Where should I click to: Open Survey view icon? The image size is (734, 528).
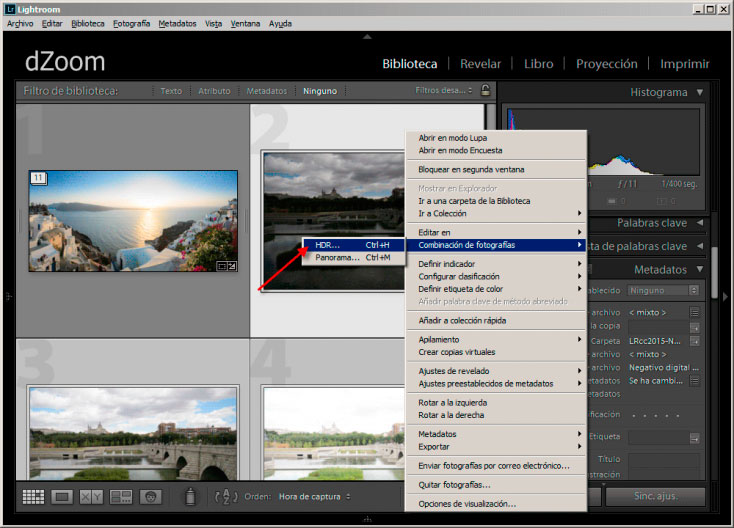(x=121, y=497)
